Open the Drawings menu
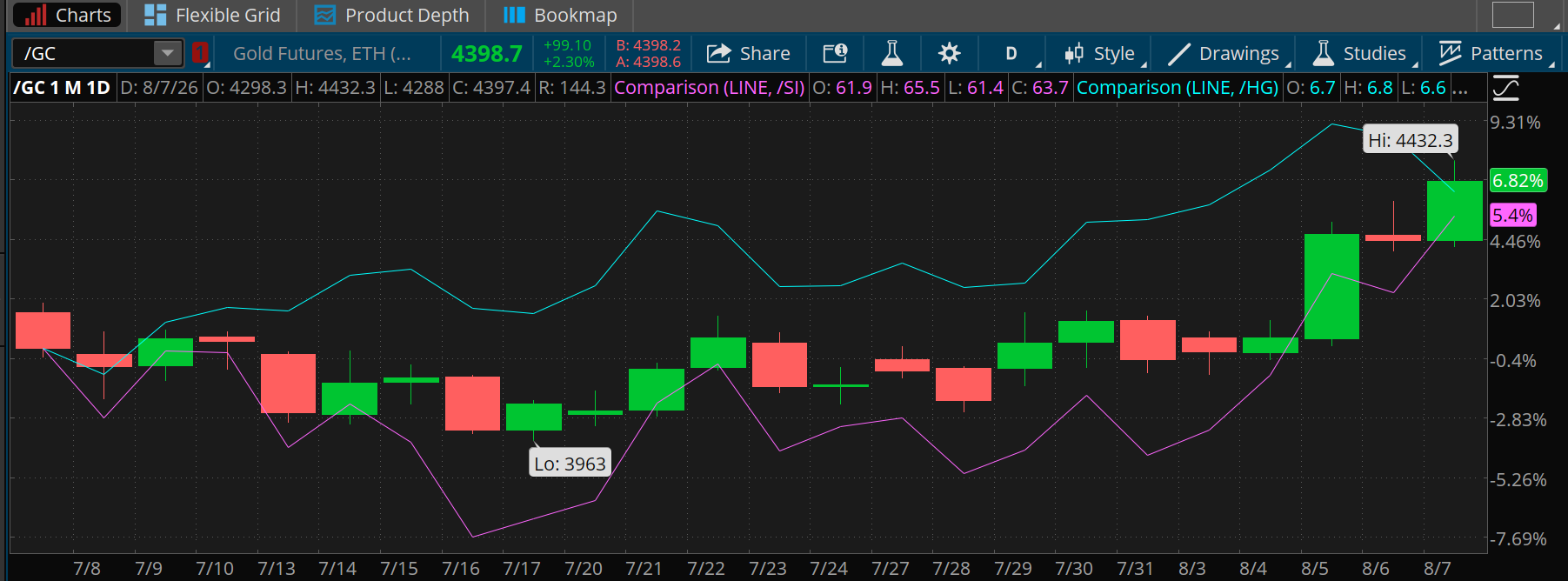 click(x=1224, y=53)
